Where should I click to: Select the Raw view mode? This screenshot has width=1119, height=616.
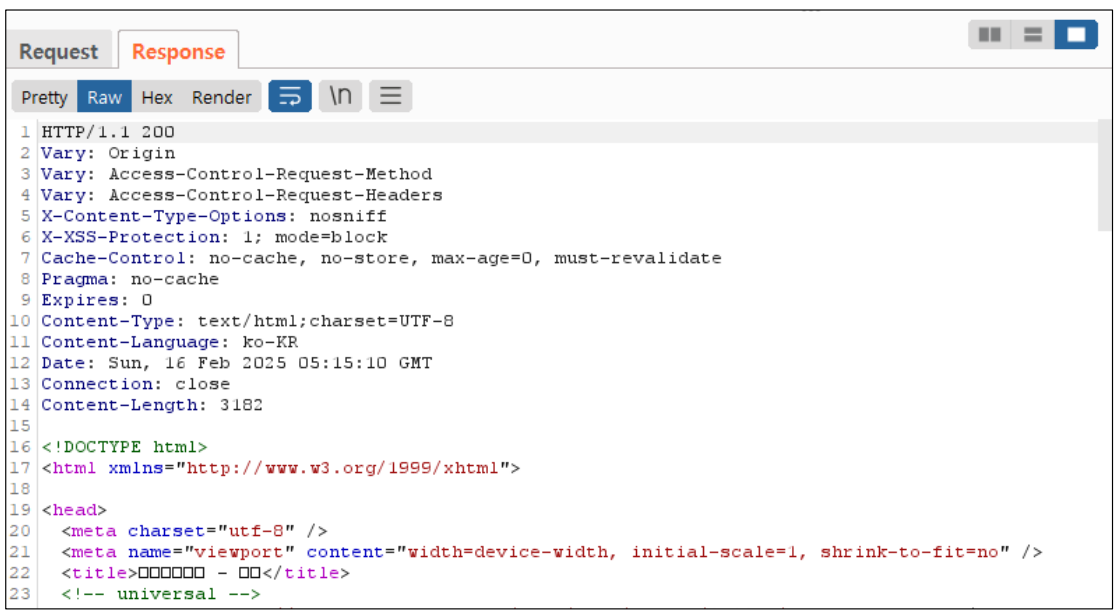pyautogui.click(x=104, y=97)
